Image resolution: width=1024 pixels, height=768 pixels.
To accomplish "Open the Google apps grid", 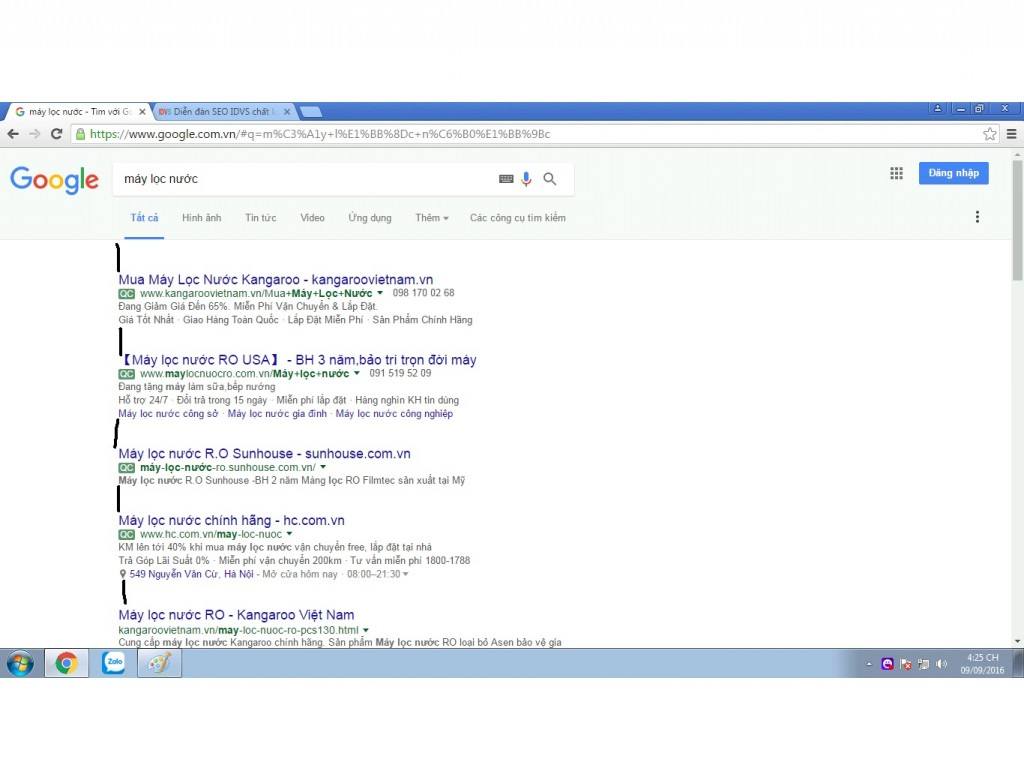I will [897, 173].
